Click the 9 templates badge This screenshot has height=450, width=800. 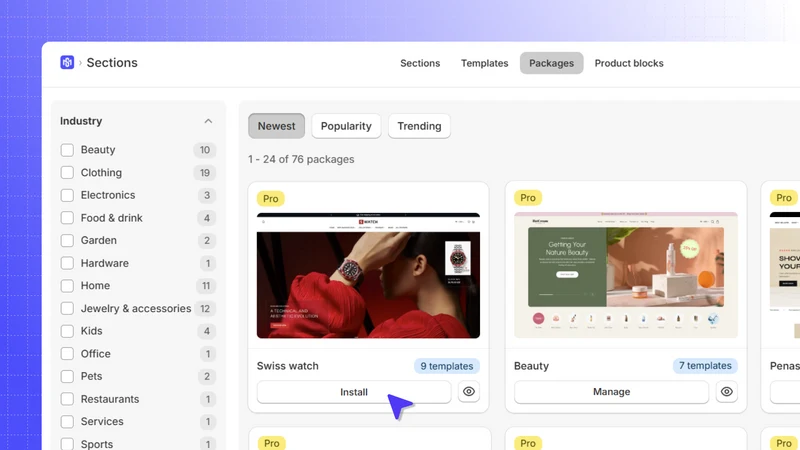click(x=447, y=366)
